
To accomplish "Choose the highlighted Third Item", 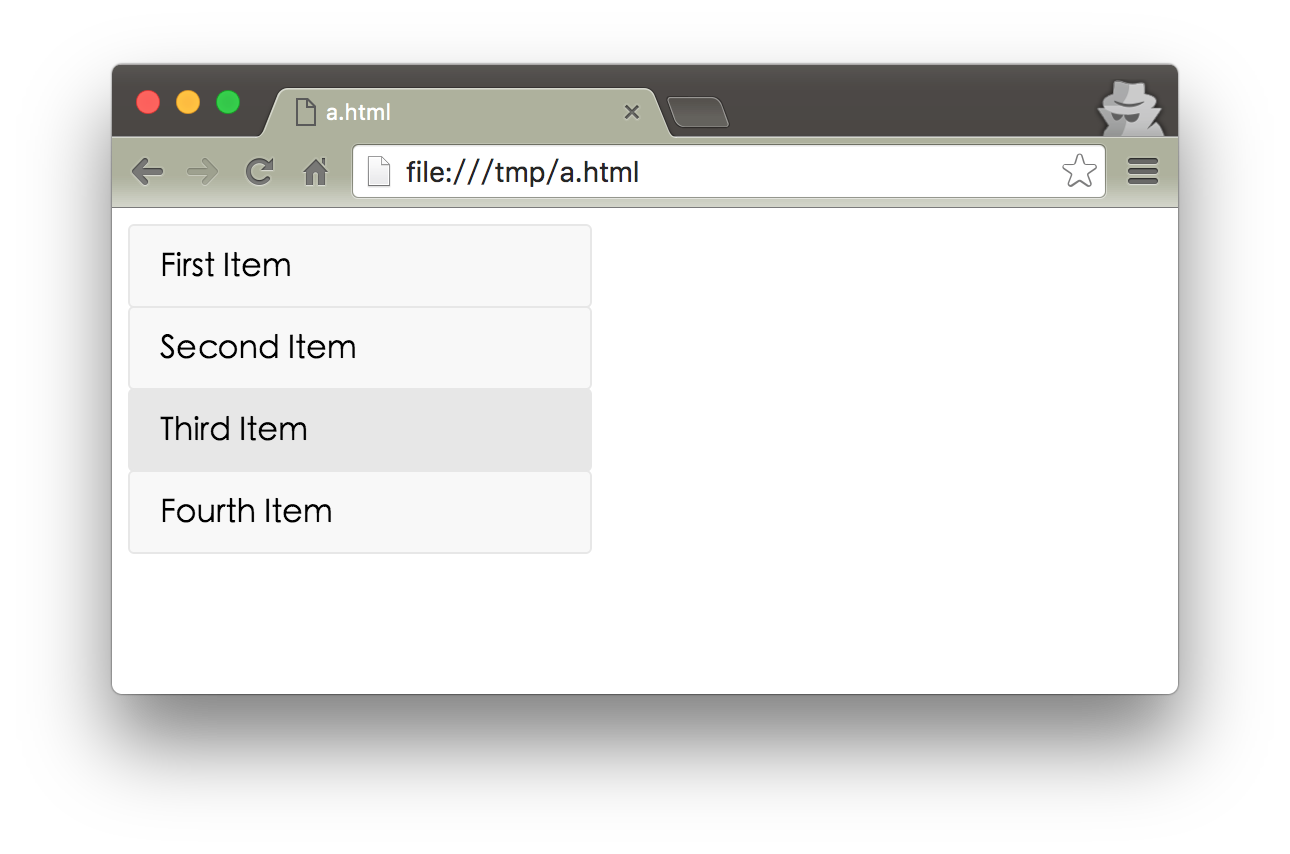I will (x=360, y=430).
